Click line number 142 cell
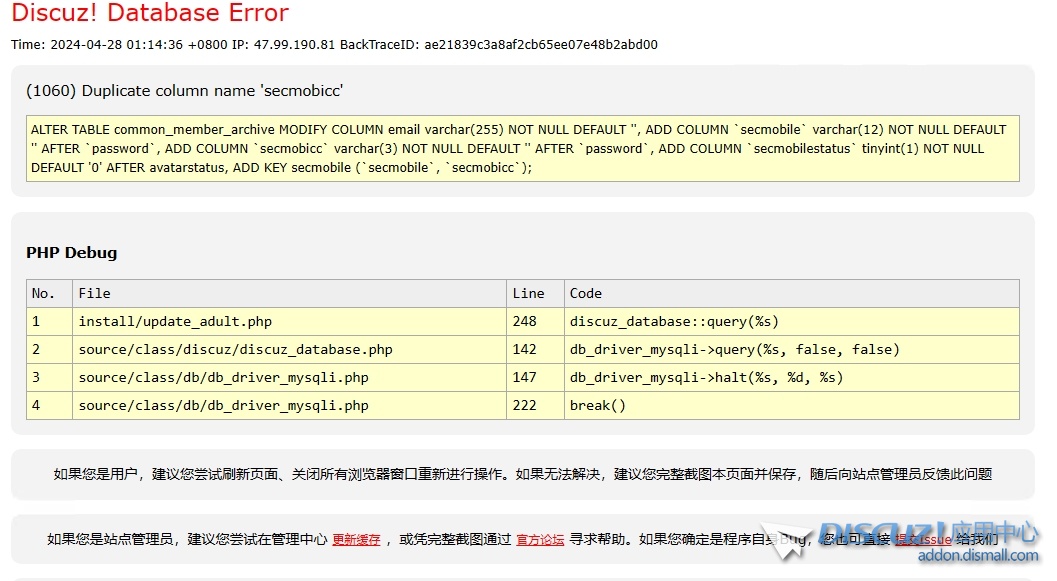The height and width of the screenshot is (581, 1057). coord(535,350)
